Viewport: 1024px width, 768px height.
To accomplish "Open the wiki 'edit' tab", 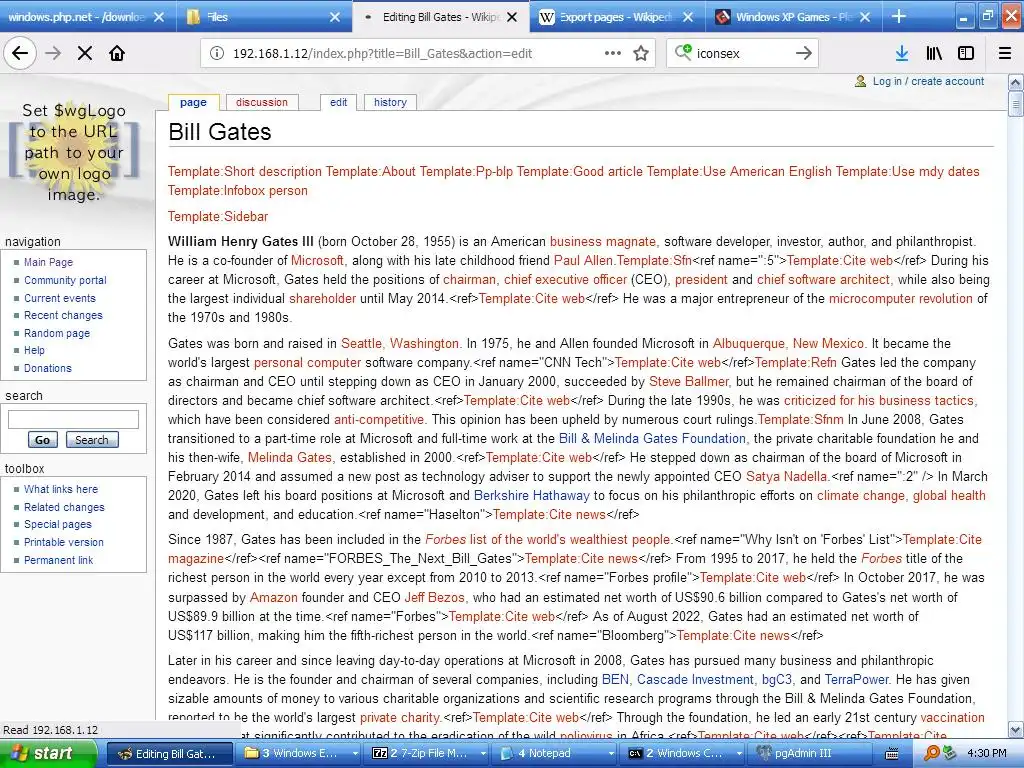I will tap(338, 103).
